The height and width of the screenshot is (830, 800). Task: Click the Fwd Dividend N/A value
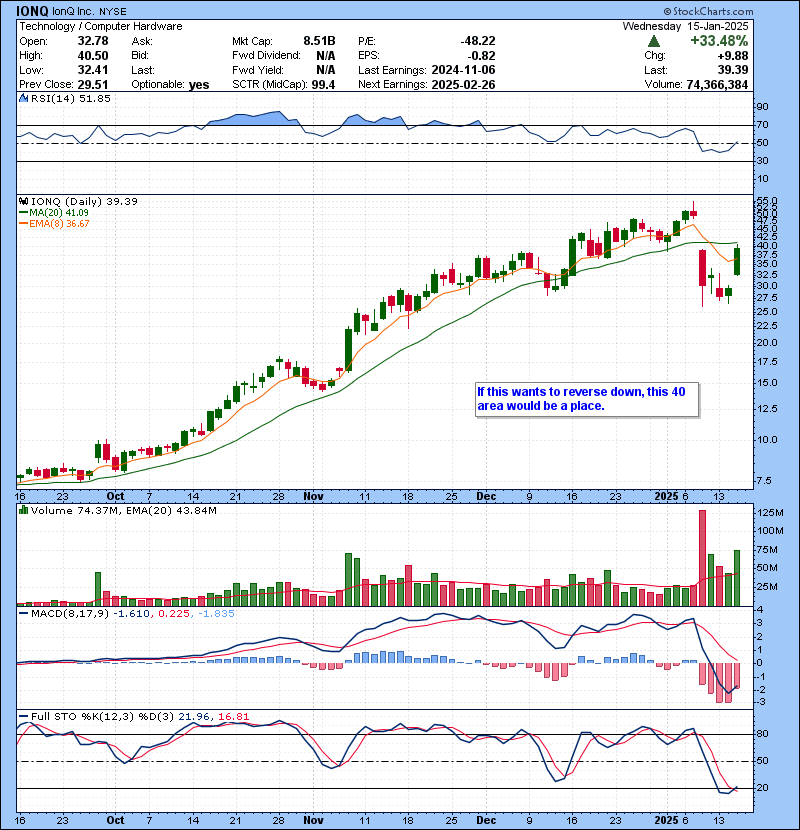pos(326,56)
